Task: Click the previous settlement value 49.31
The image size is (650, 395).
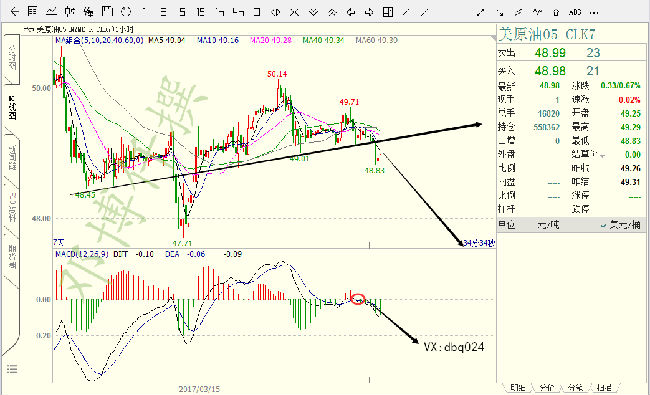Action: pyautogui.click(x=631, y=182)
